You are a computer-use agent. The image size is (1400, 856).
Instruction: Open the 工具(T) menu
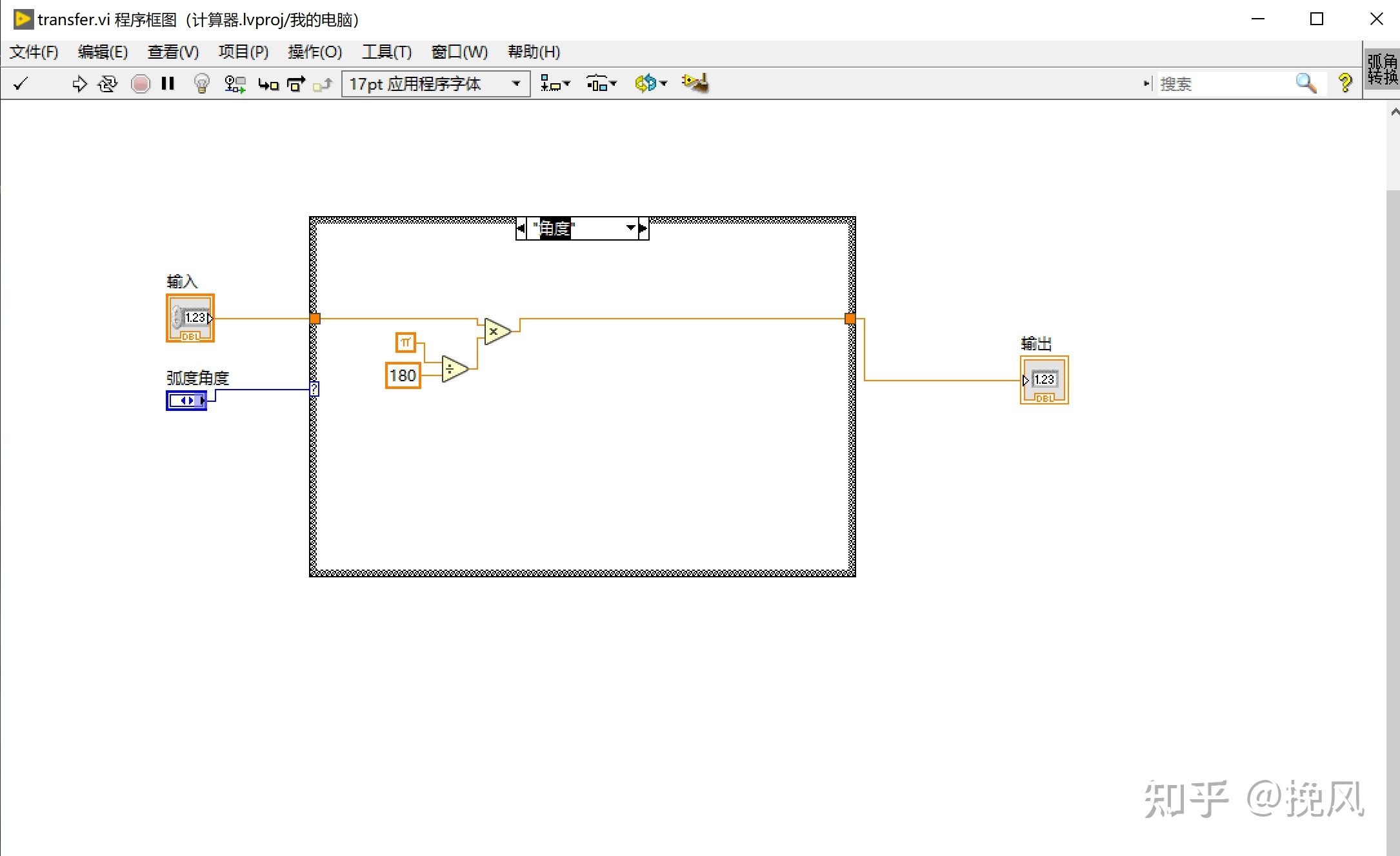386,52
